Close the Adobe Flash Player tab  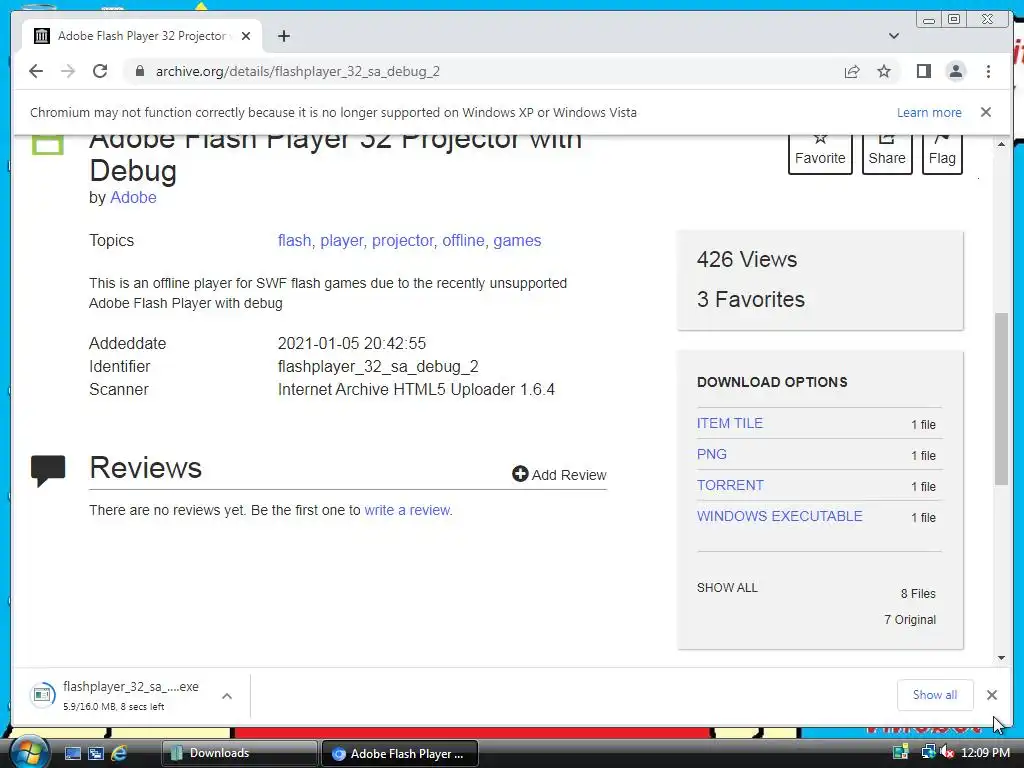[x=246, y=36]
